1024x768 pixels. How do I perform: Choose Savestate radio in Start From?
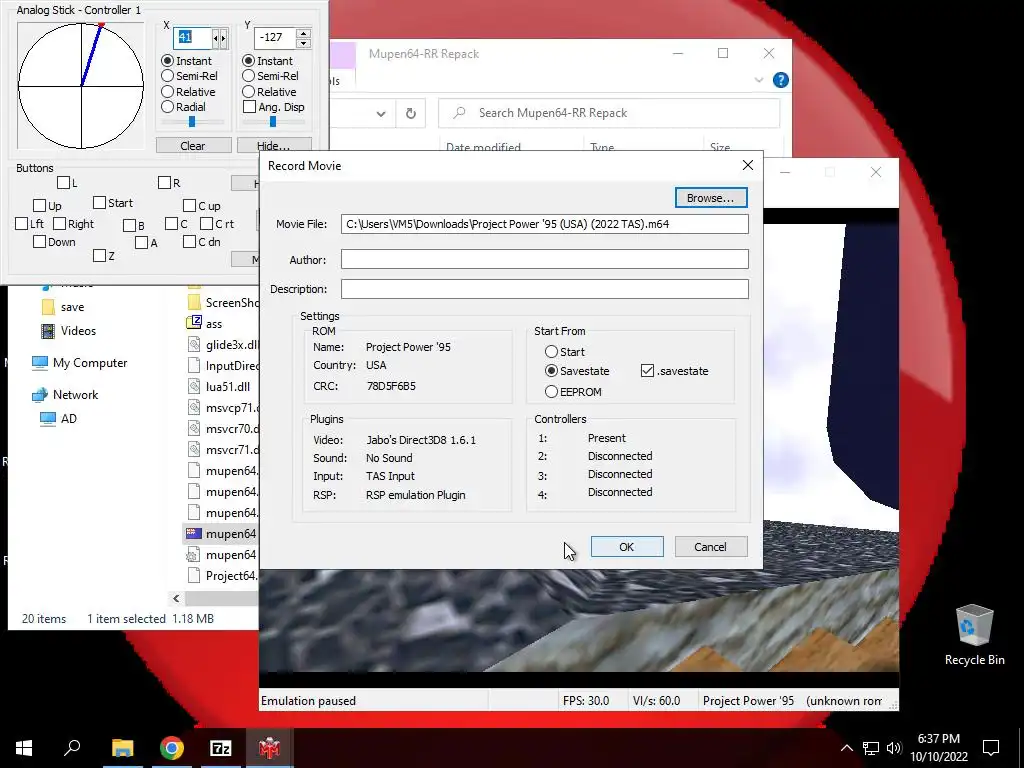[552, 371]
